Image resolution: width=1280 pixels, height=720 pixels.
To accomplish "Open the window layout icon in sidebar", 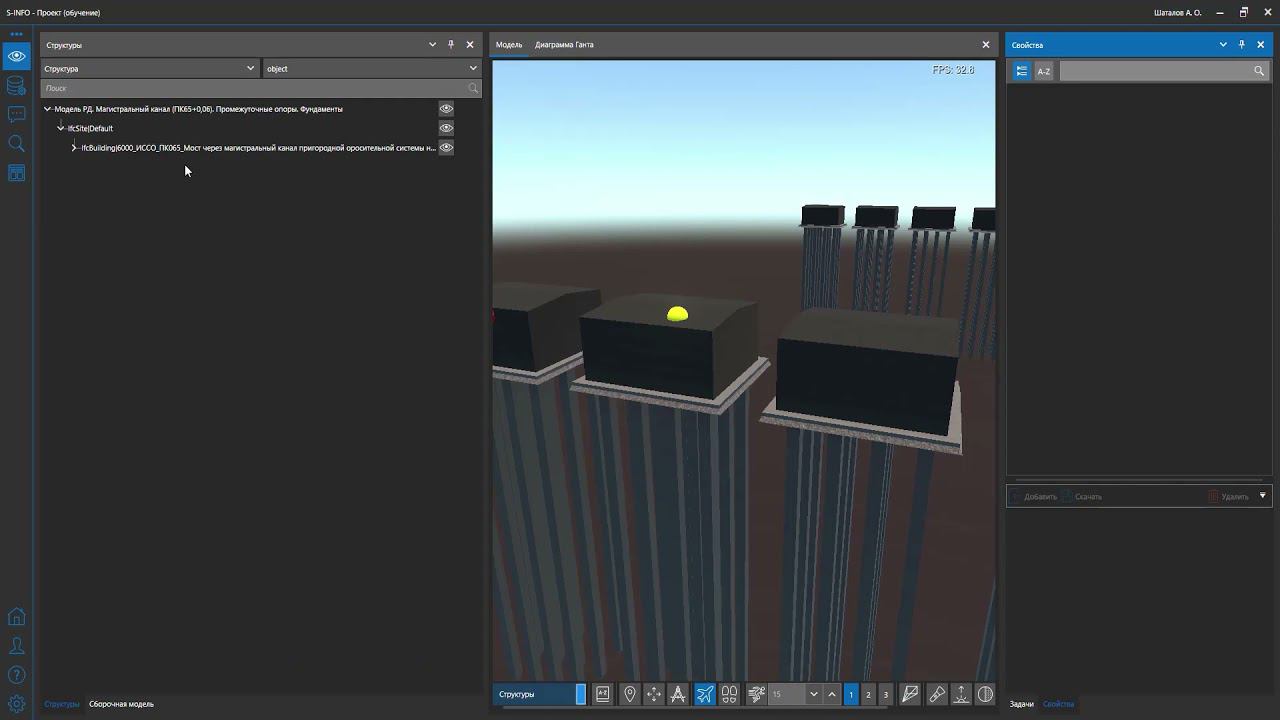I will pyautogui.click(x=16, y=173).
